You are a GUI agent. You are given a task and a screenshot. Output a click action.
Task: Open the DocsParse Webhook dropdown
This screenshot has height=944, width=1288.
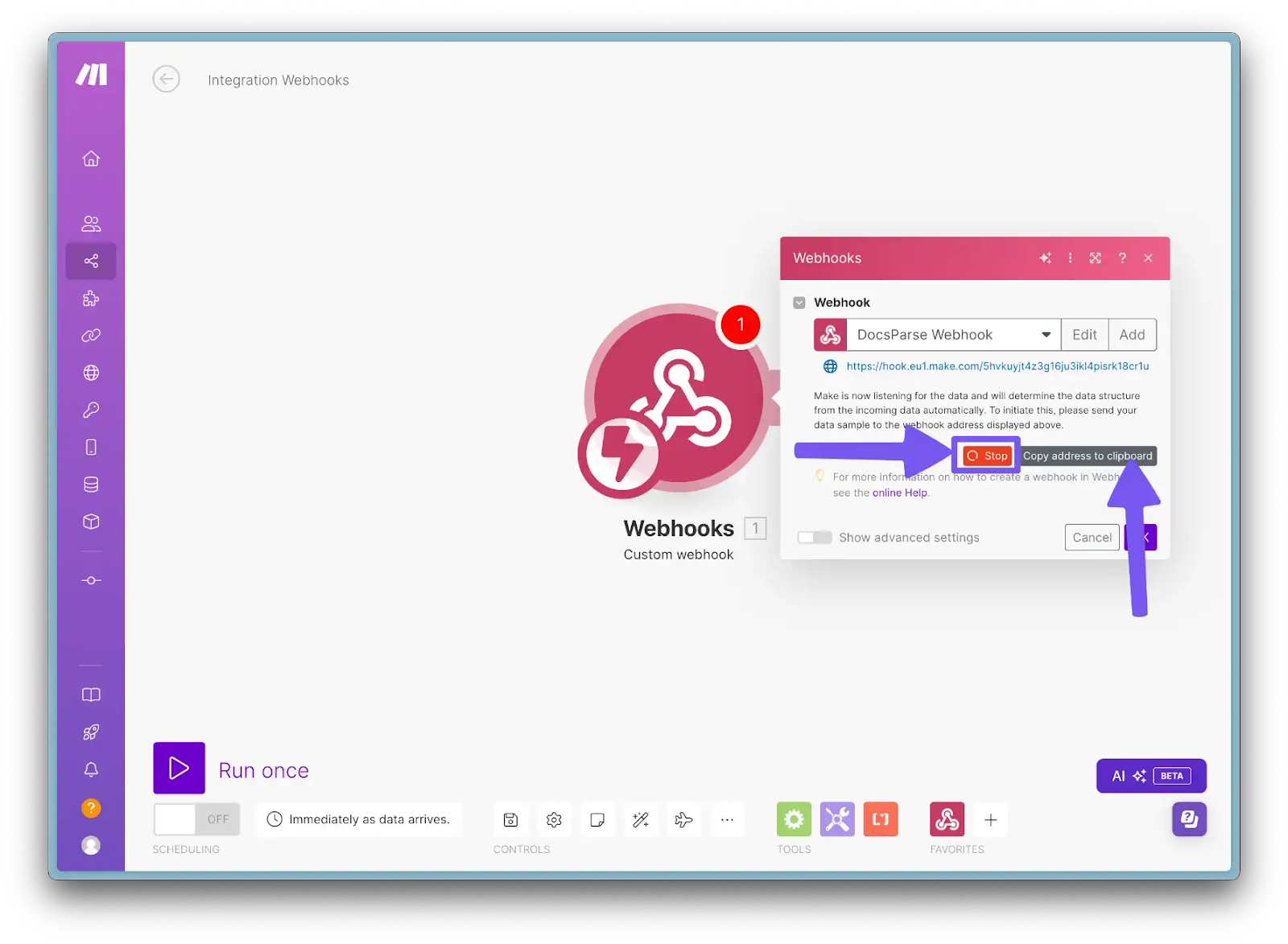pos(953,335)
